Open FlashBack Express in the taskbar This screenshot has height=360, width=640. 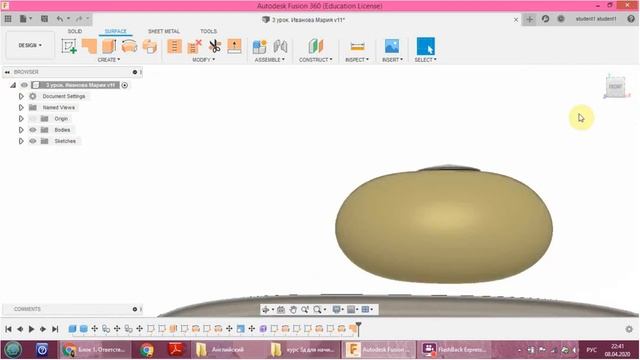coord(455,350)
